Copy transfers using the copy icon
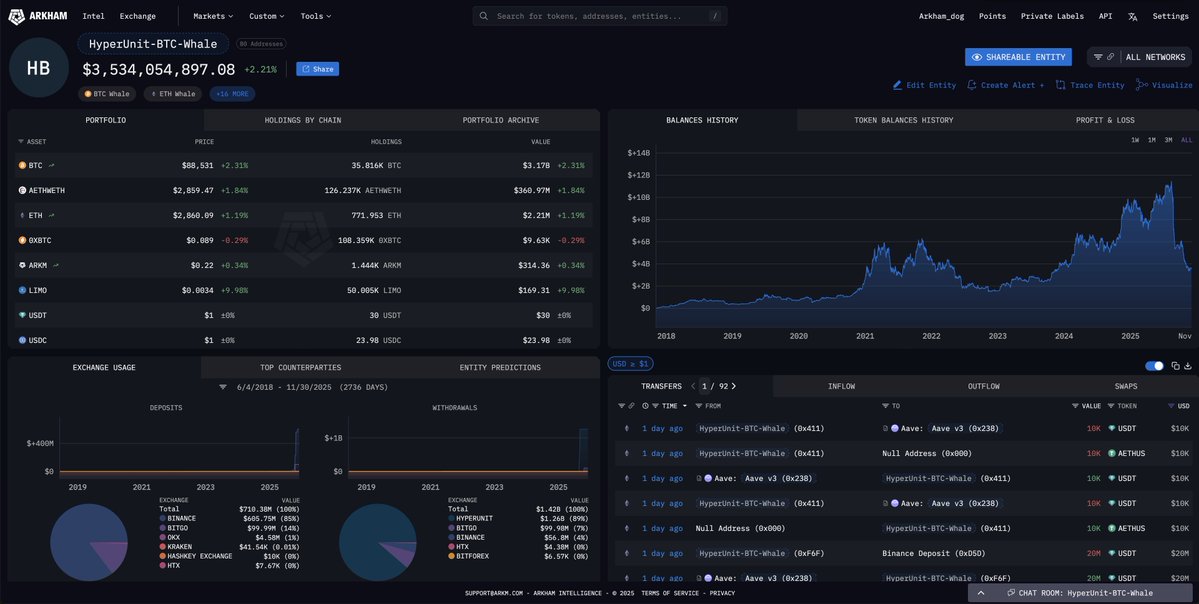This screenshot has height=604, width=1199. pyautogui.click(x=1175, y=366)
